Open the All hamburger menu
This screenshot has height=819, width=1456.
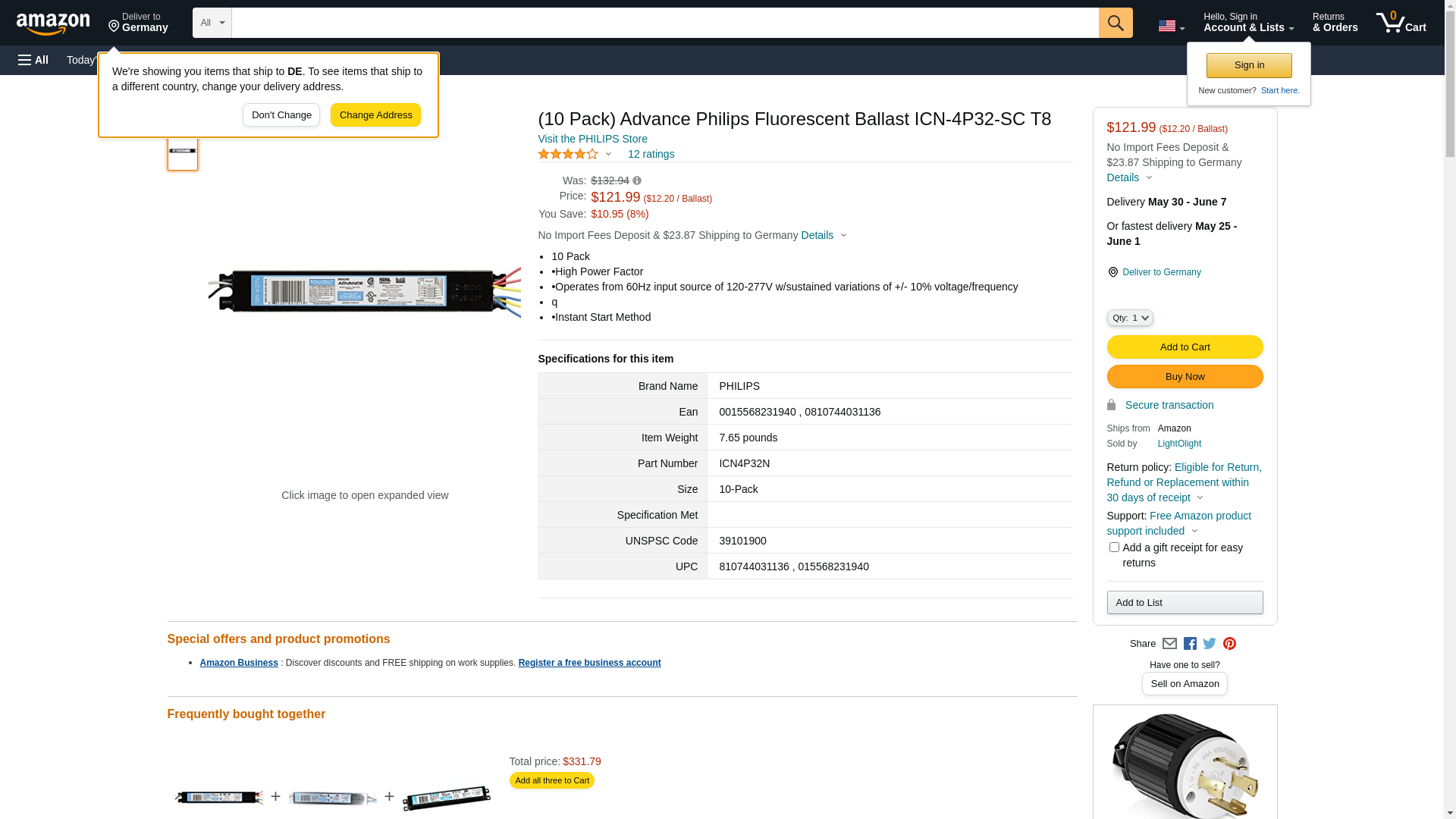point(33,60)
